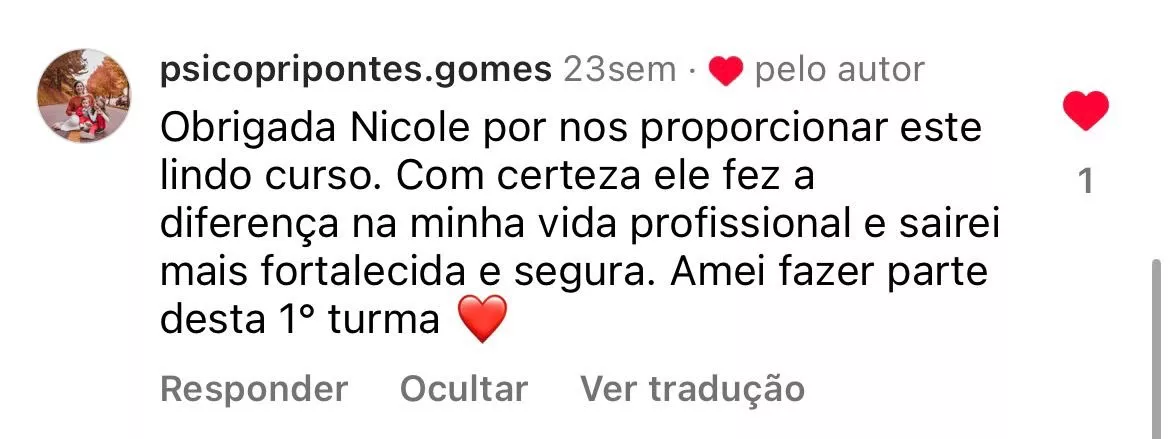Open psicopripontes.gomes profile via username
This screenshot has height=439, width=1170.
(356, 70)
